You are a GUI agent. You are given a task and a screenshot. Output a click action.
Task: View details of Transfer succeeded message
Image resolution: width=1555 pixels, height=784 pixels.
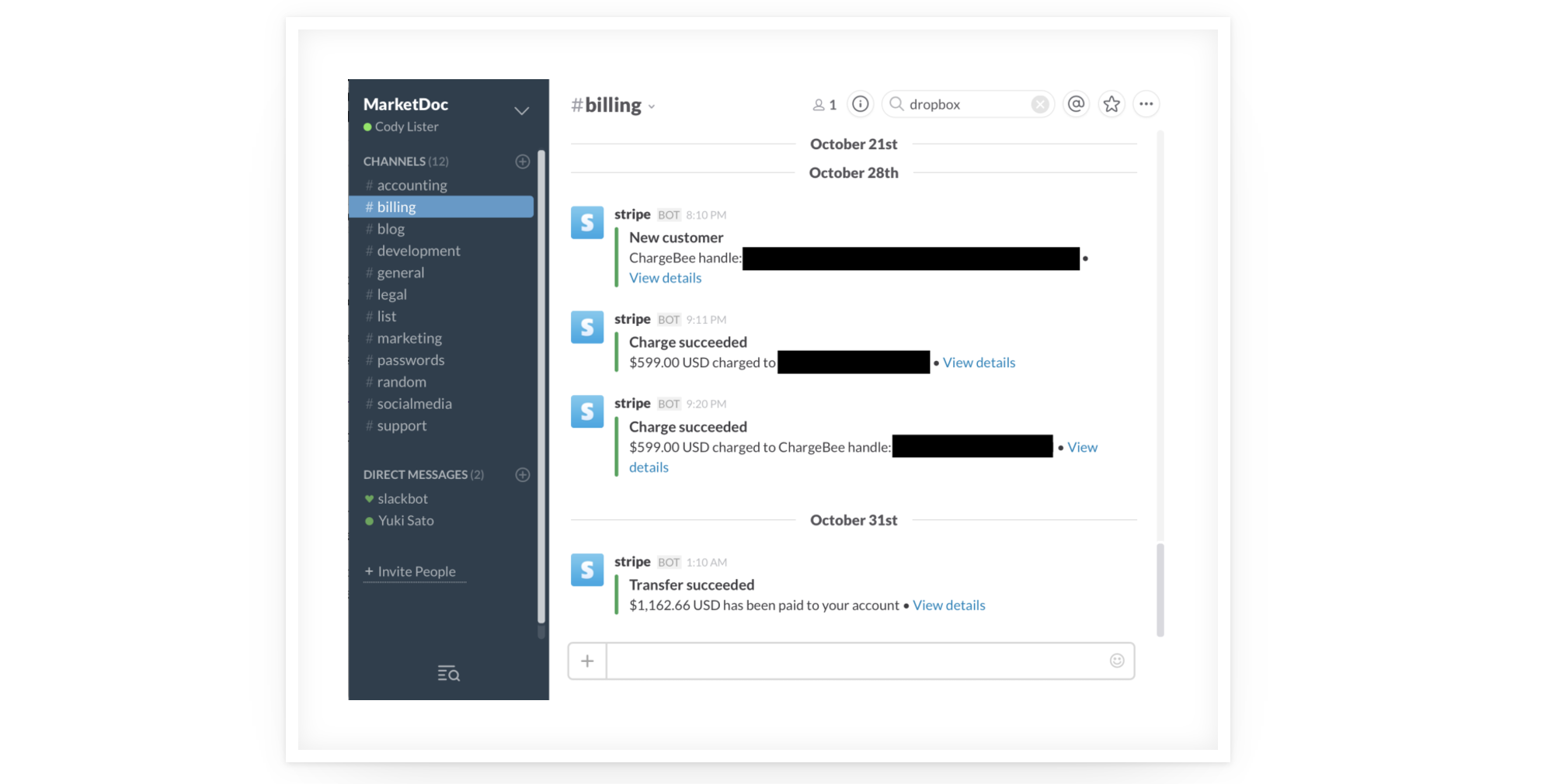[948, 605]
